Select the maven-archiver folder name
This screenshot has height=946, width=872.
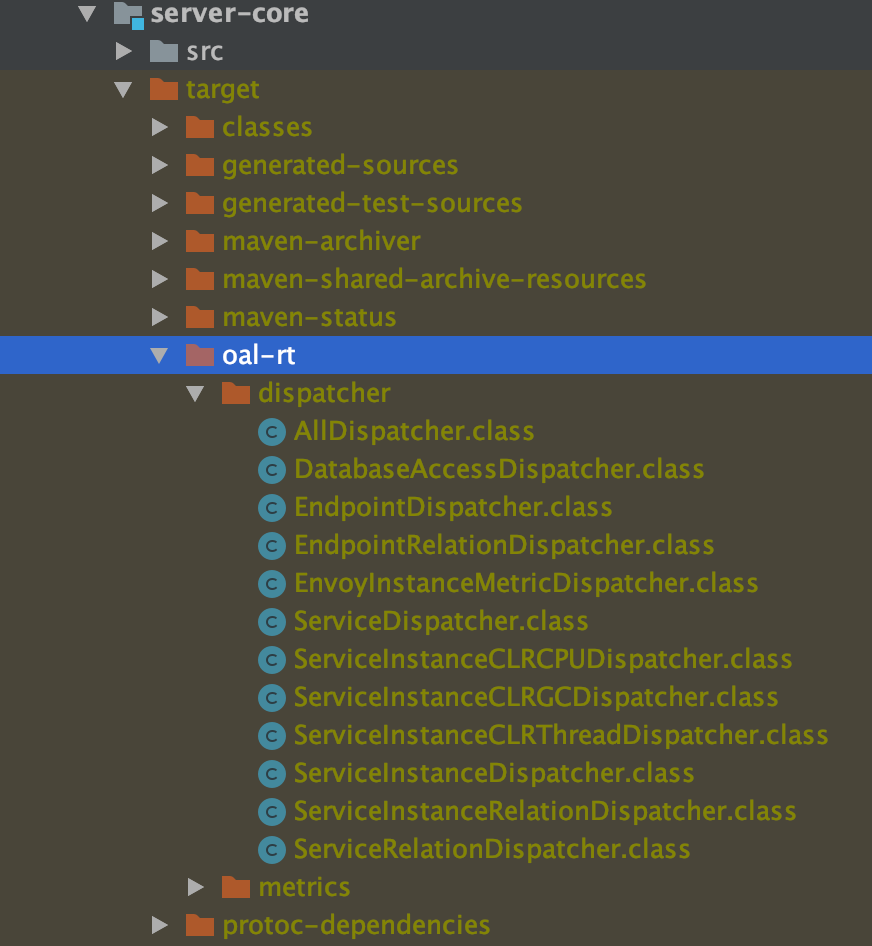click(x=322, y=241)
